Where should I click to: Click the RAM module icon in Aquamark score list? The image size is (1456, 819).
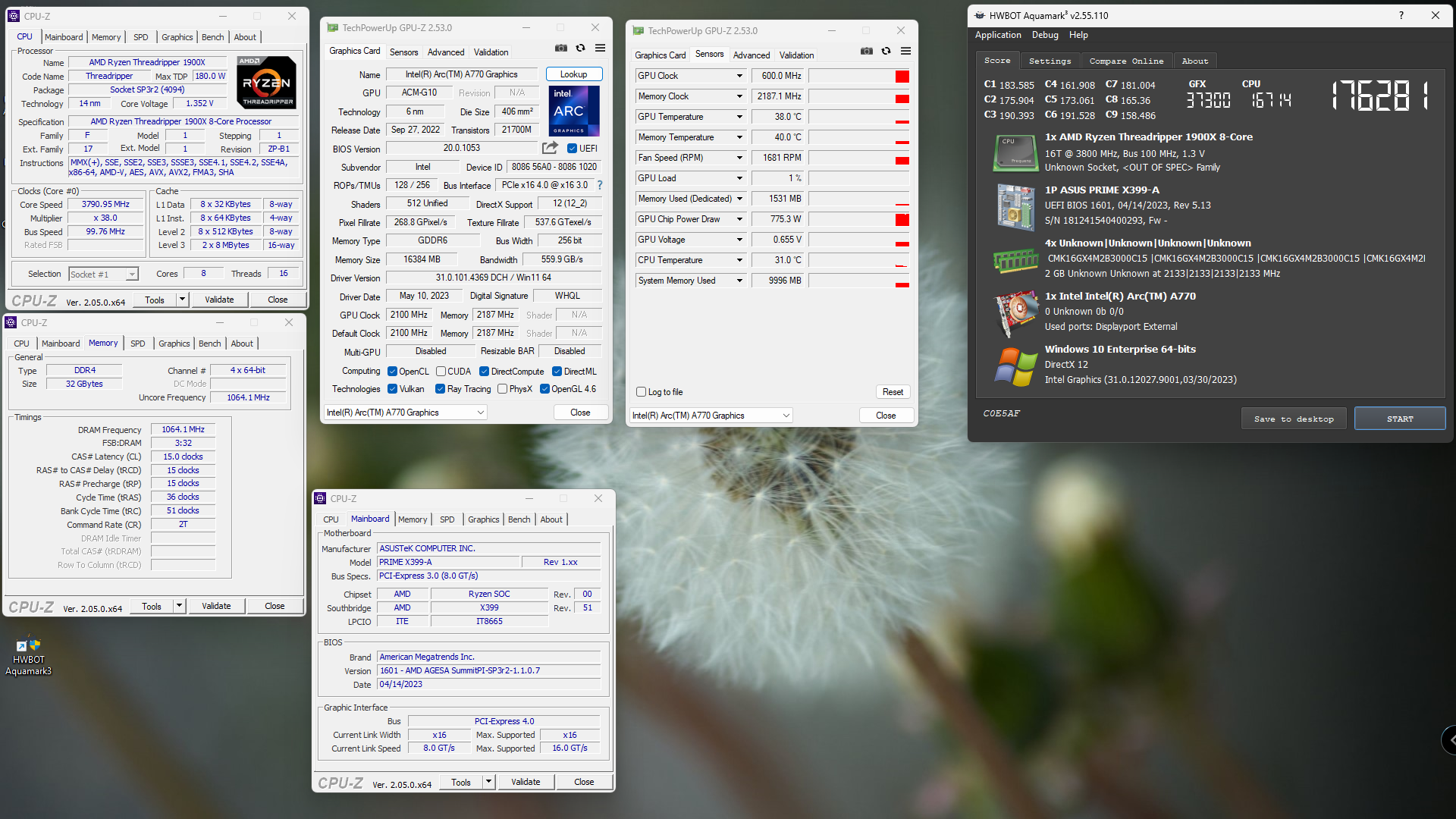(1015, 260)
